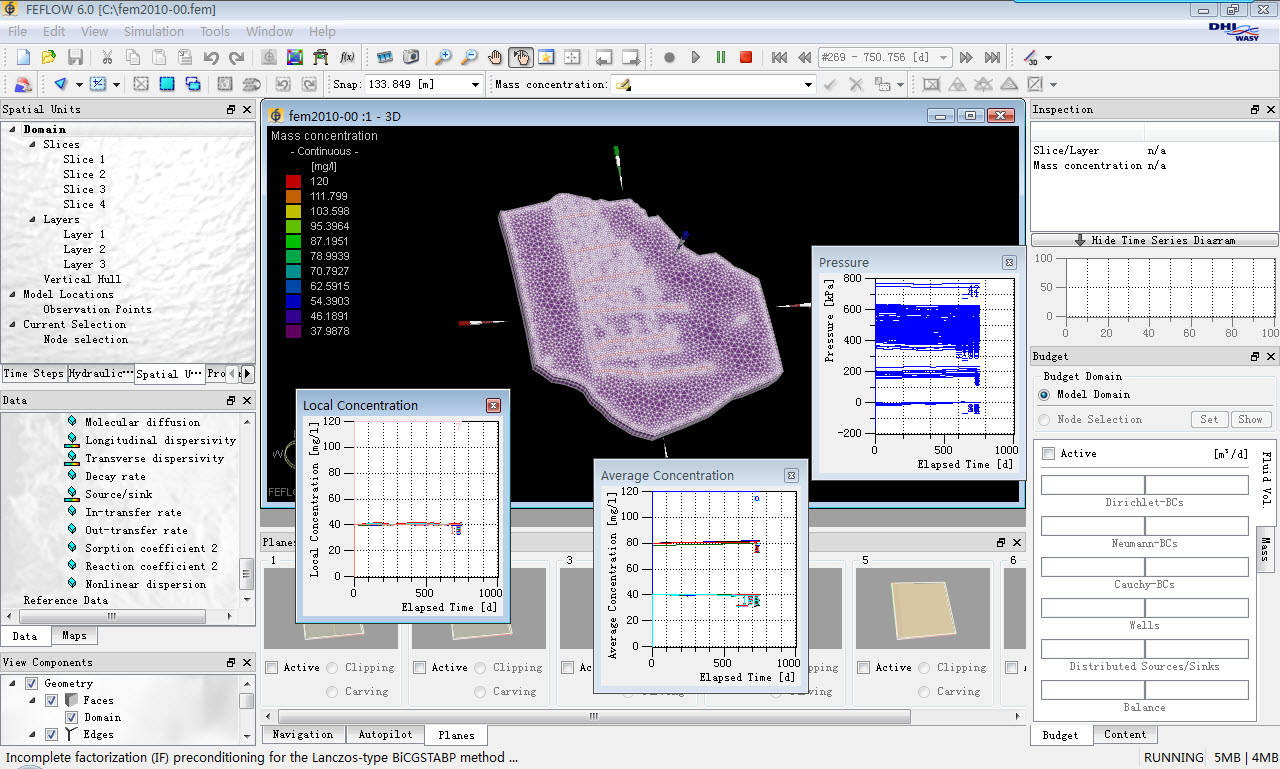Click the Save floppy-disk icon
This screenshot has width=1280, height=769.
coord(75,58)
